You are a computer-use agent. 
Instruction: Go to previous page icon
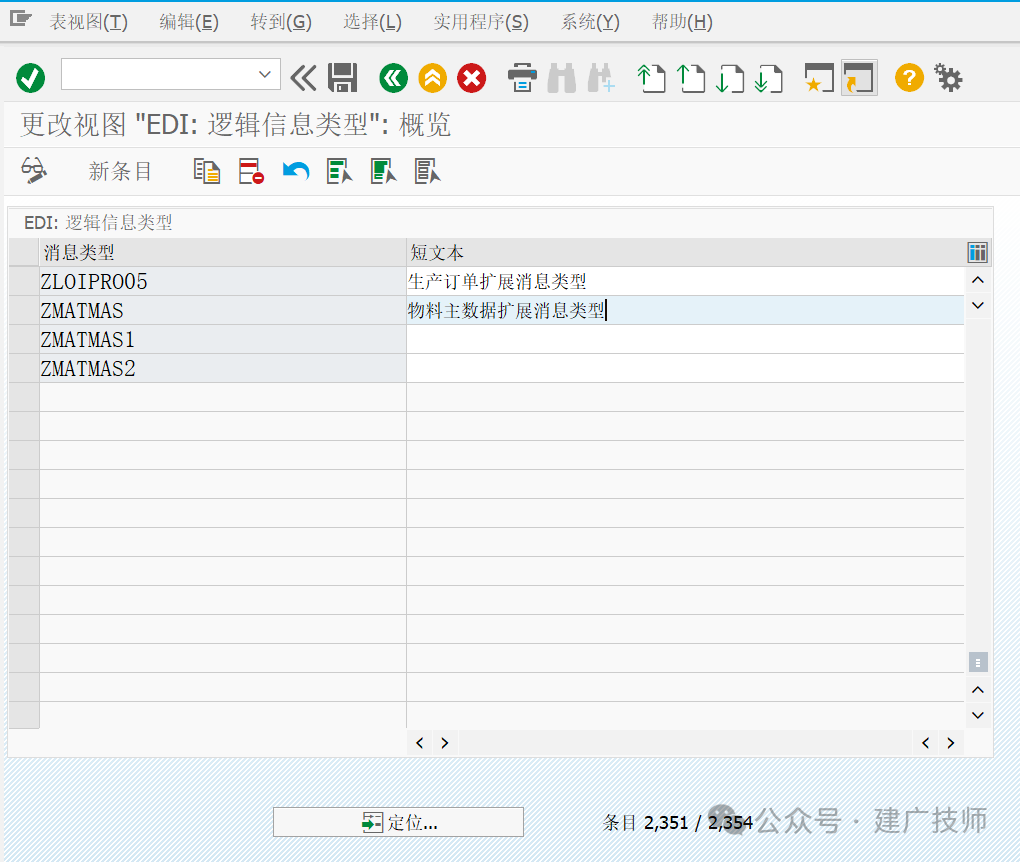coord(691,79)
